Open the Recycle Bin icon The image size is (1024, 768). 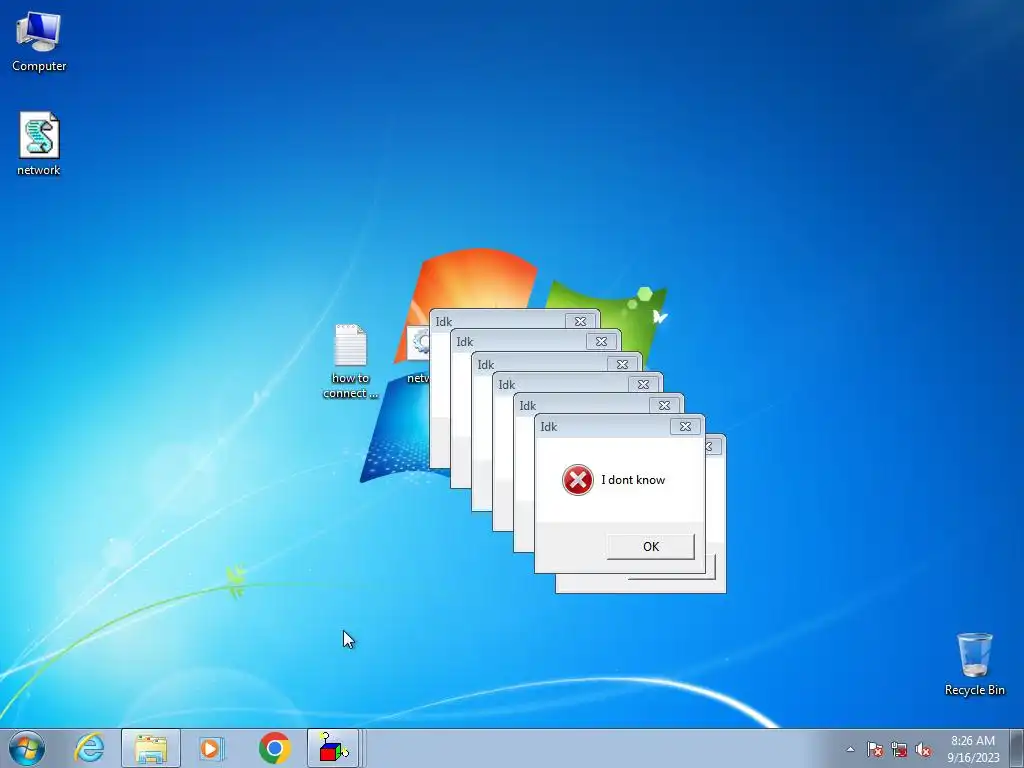974,664
